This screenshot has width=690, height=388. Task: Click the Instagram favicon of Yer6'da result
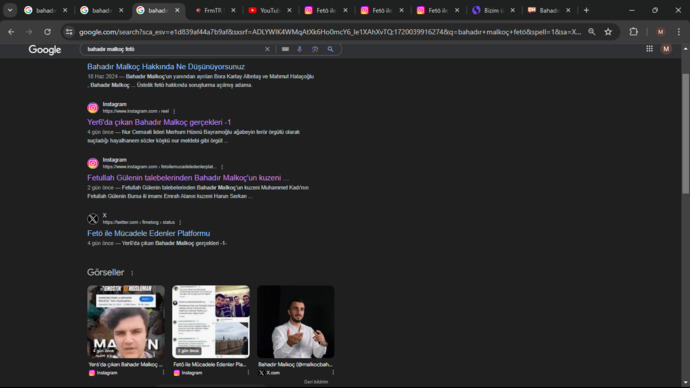(93, 108)
